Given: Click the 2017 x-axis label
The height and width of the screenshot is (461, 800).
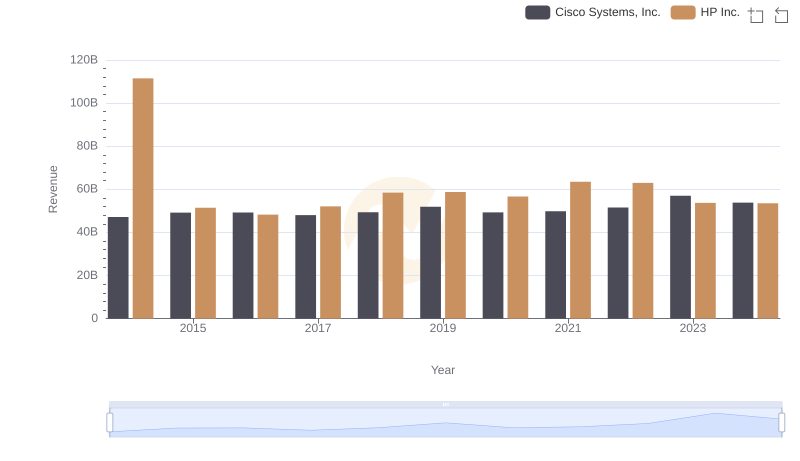Looking at the screenshot, I should pyautogui.click(x=318, y=328).
